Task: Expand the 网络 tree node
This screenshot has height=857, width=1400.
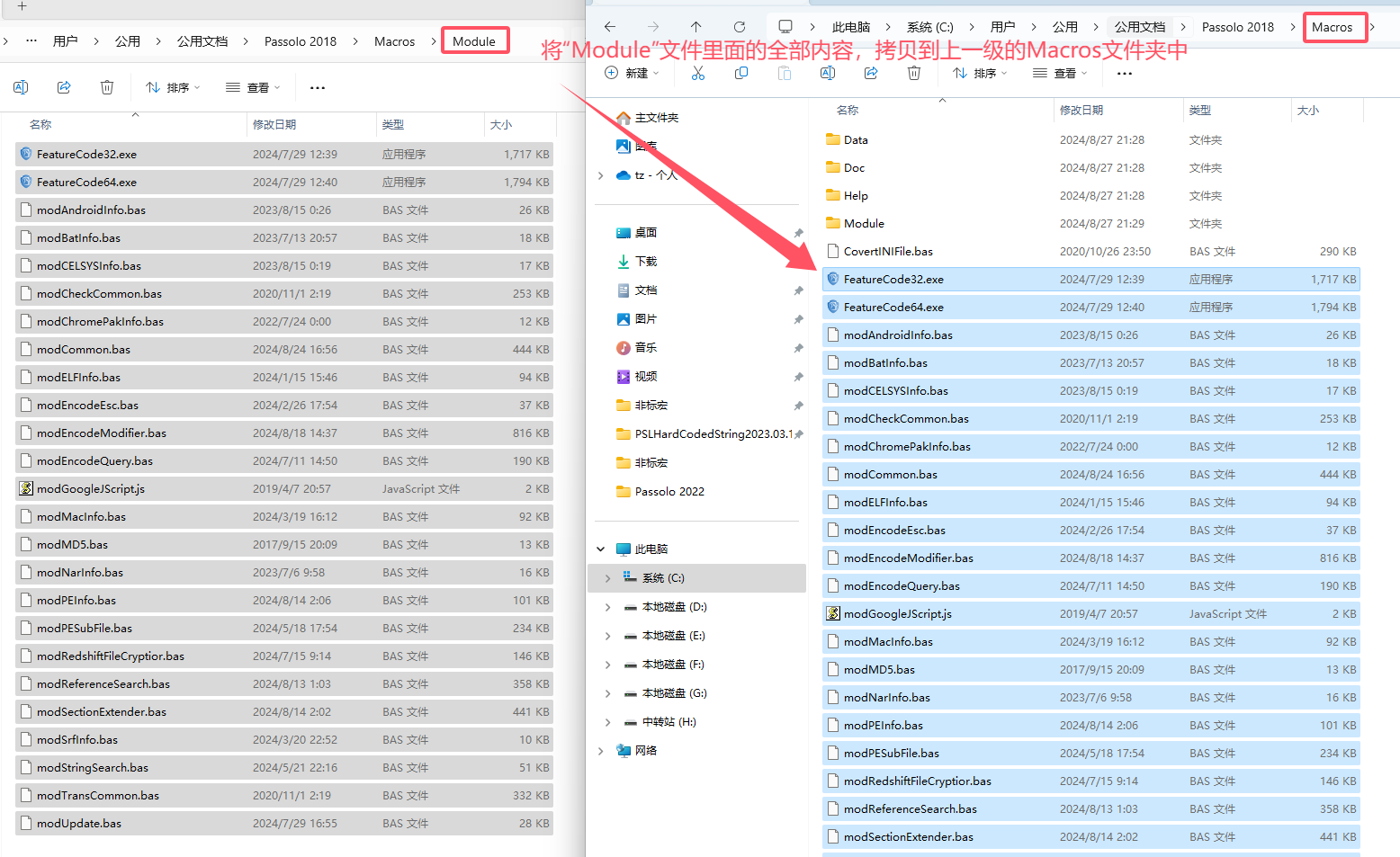Action: [x=601, y=751]
